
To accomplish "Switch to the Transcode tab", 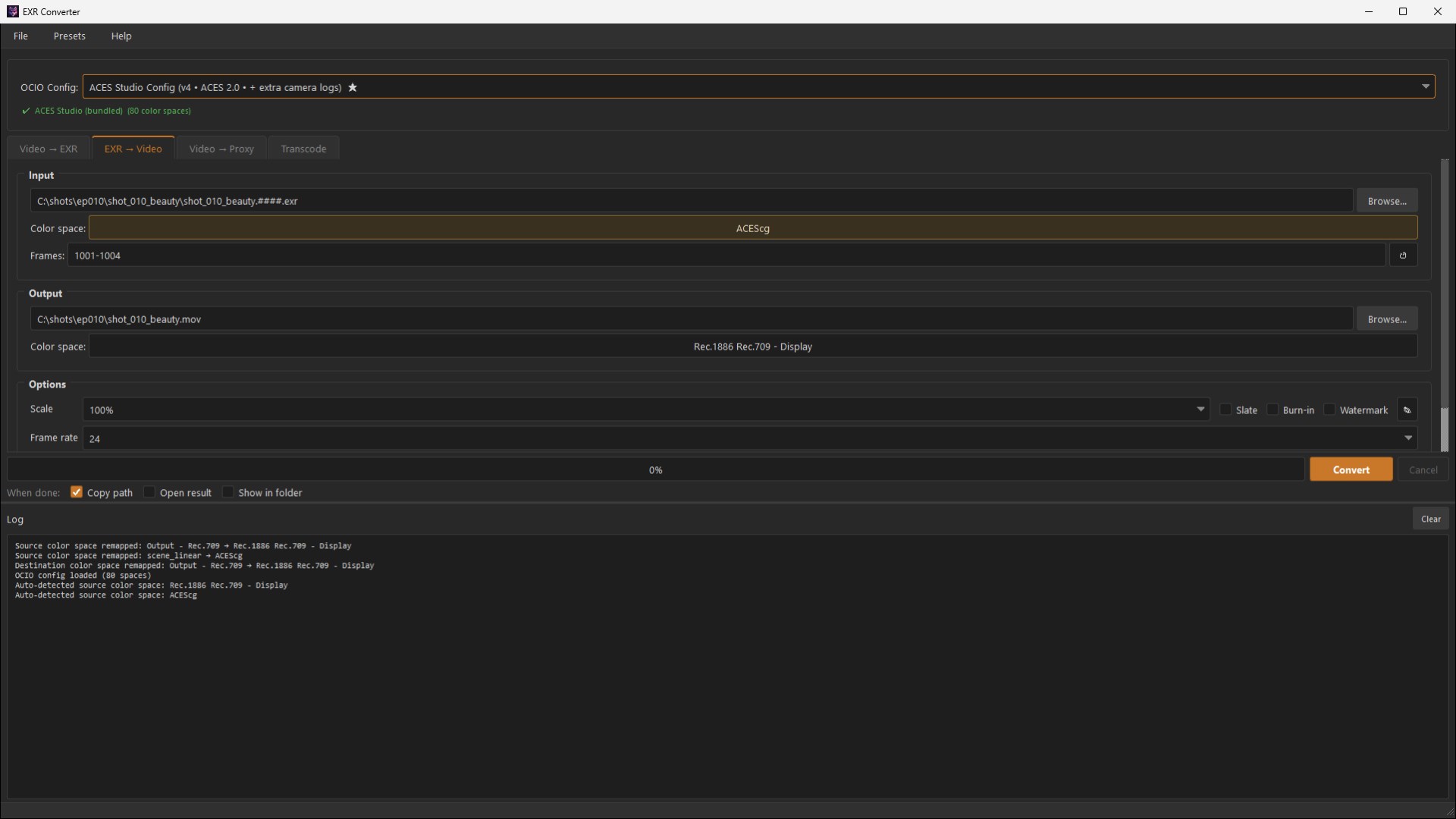I will tap(303, 149).
